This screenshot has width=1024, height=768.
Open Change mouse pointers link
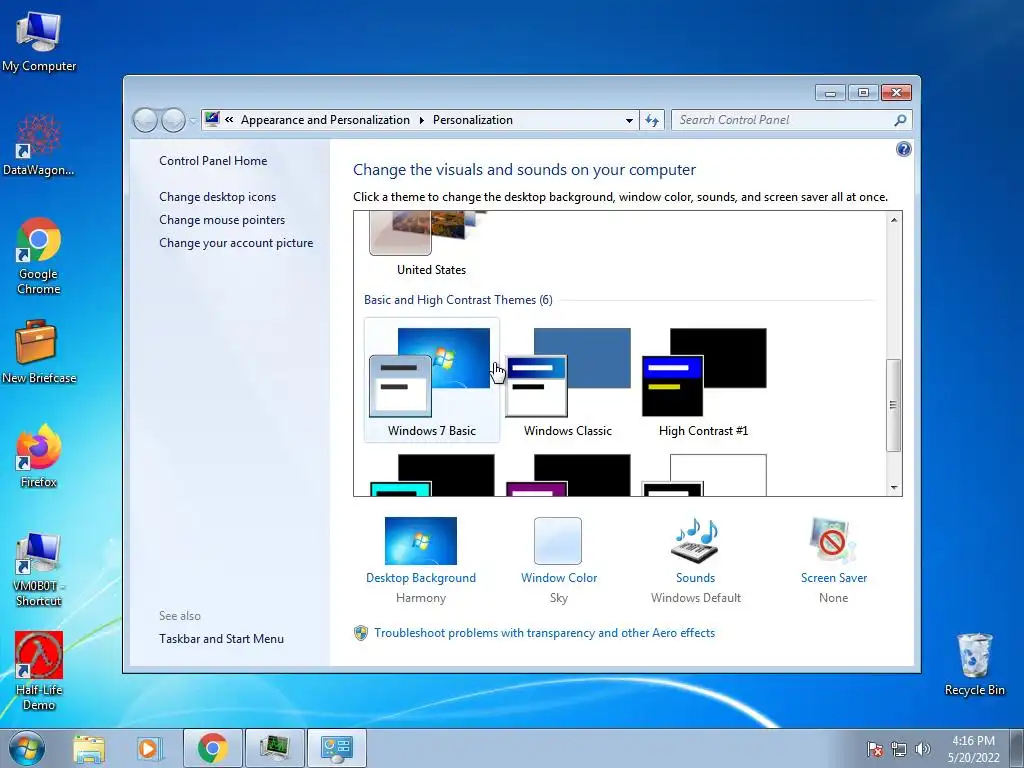click(222, 219)
